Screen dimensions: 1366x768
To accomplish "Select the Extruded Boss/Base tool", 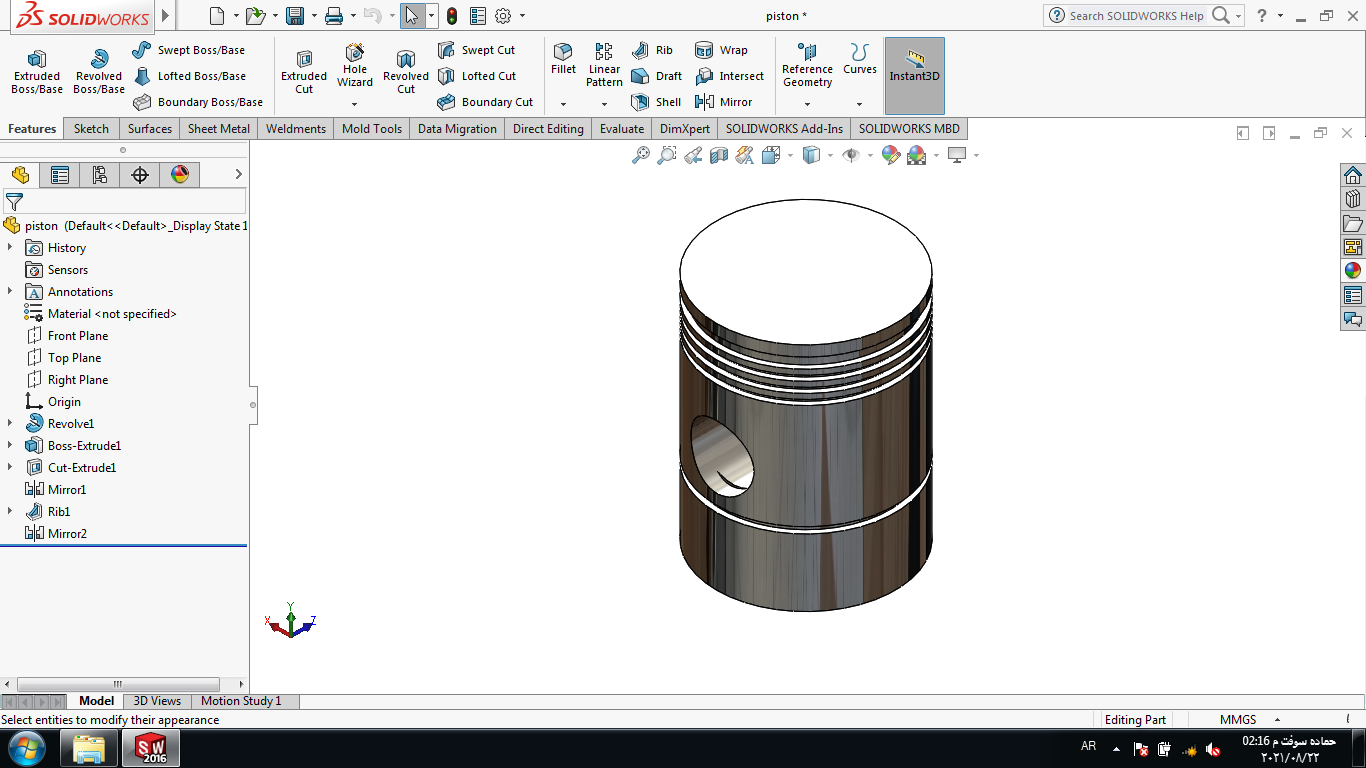I will 37,72.
